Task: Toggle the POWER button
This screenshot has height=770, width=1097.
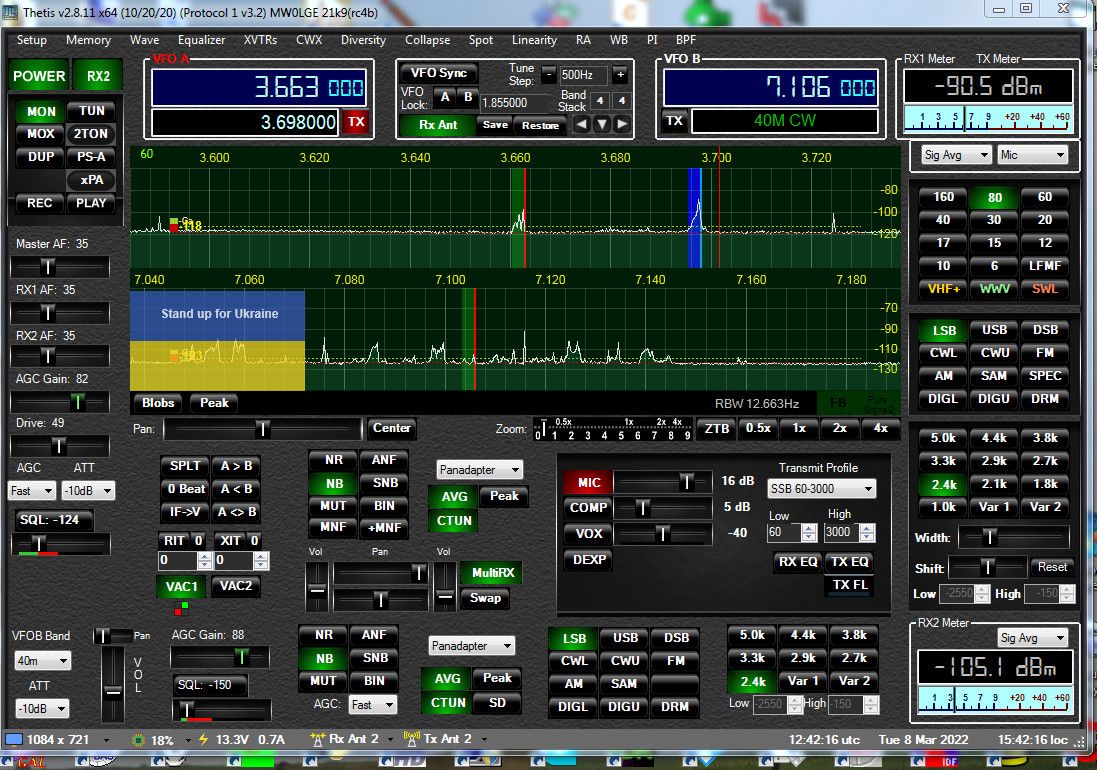Action: click(39, 76)
